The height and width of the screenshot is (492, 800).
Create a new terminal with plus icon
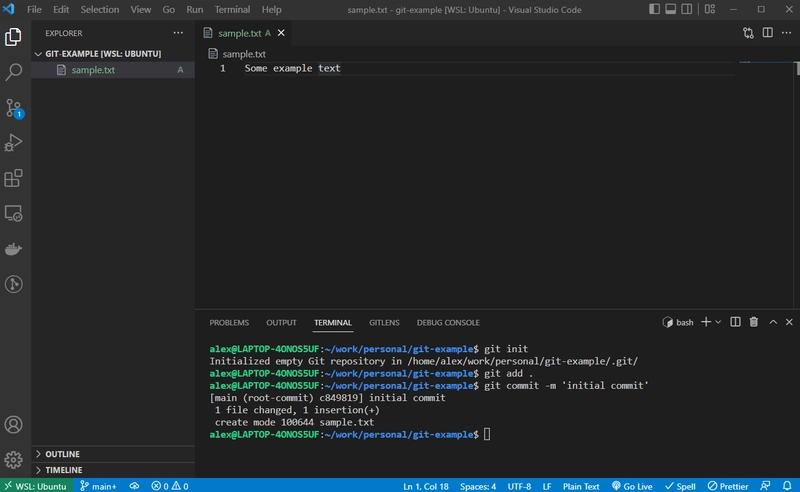[x=706, y=322]
